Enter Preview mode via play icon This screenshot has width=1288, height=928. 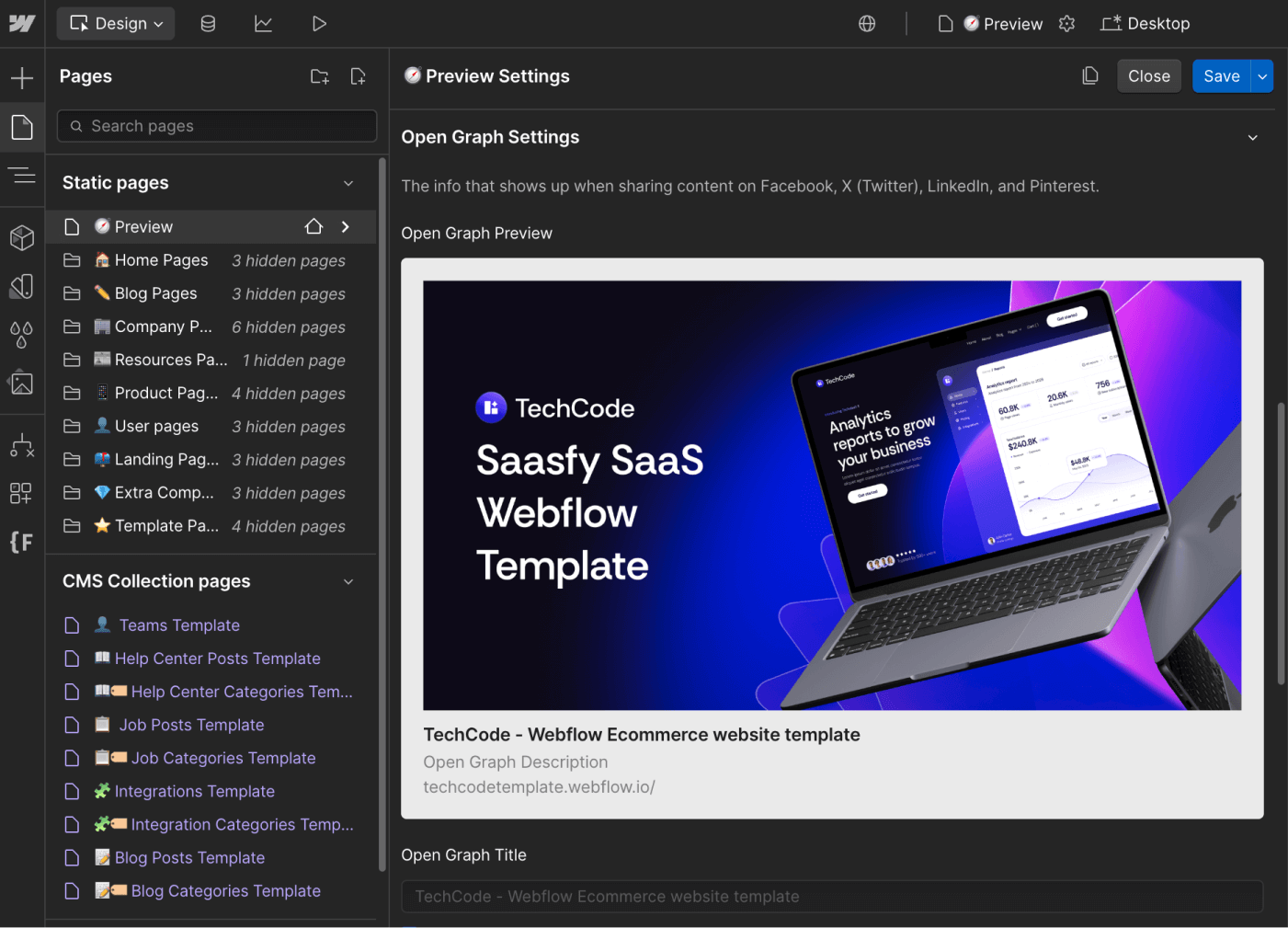click(319, 23)
